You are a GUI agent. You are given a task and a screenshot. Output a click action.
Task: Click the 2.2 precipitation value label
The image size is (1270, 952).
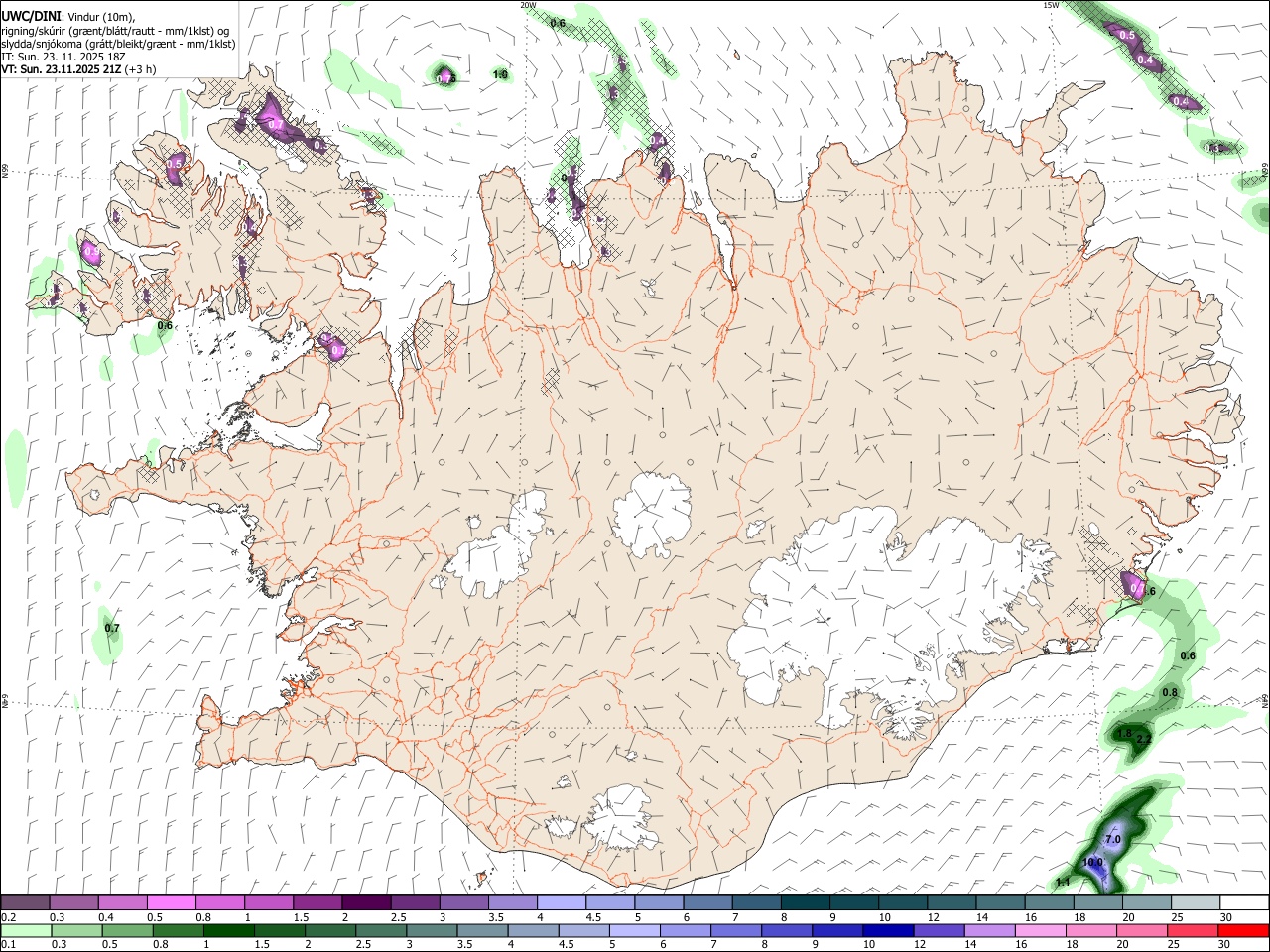point(1143,739)
